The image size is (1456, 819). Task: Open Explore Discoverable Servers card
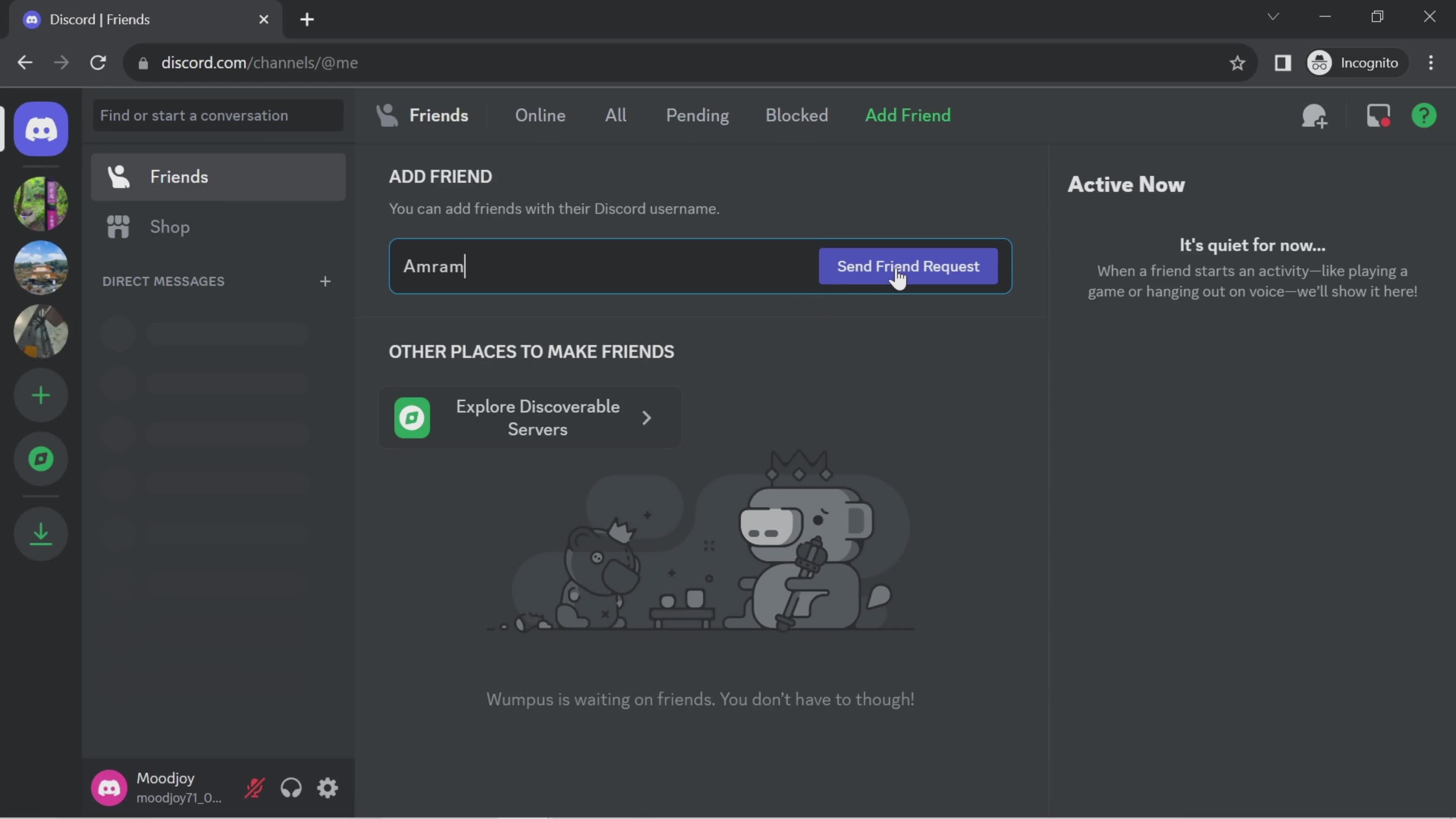point(530,418)
